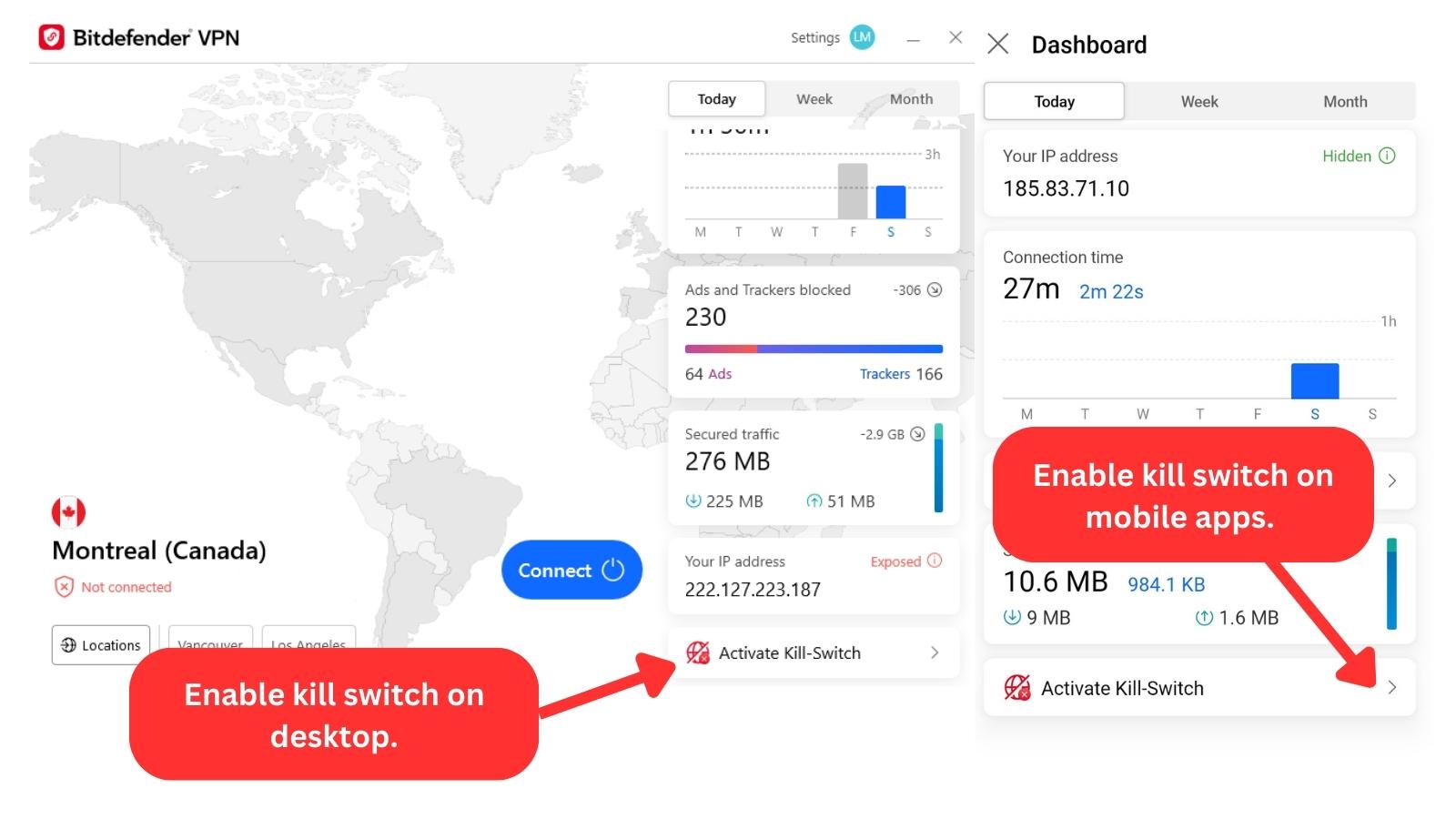Image resolution: width=1456 pixels, height=819 pixels.
Task: Click the 27m connection time value
Action: (1031, 288)
